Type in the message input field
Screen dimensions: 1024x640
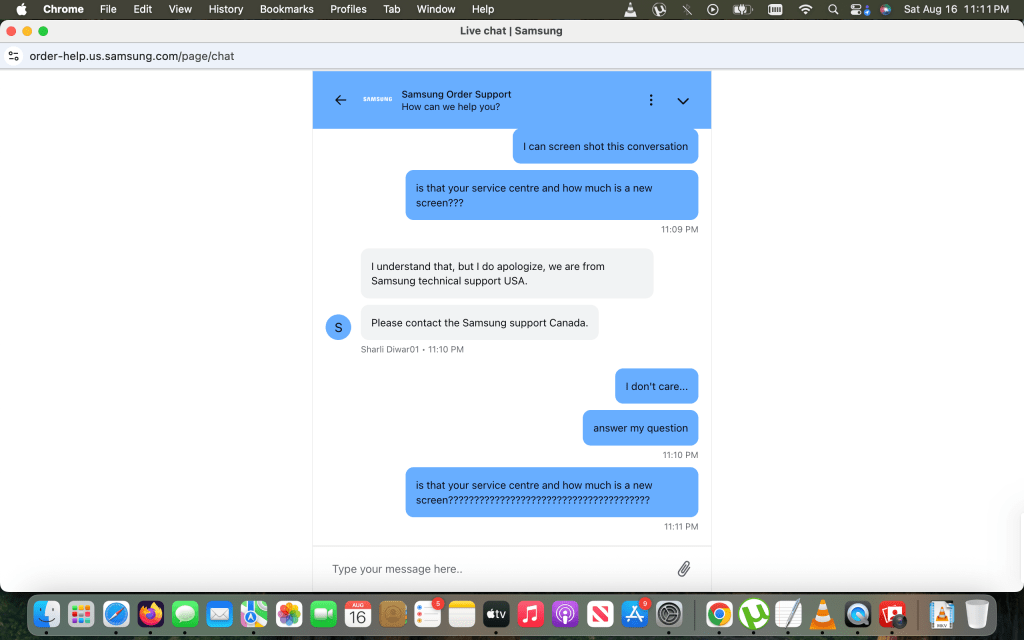tap(500, 569)
